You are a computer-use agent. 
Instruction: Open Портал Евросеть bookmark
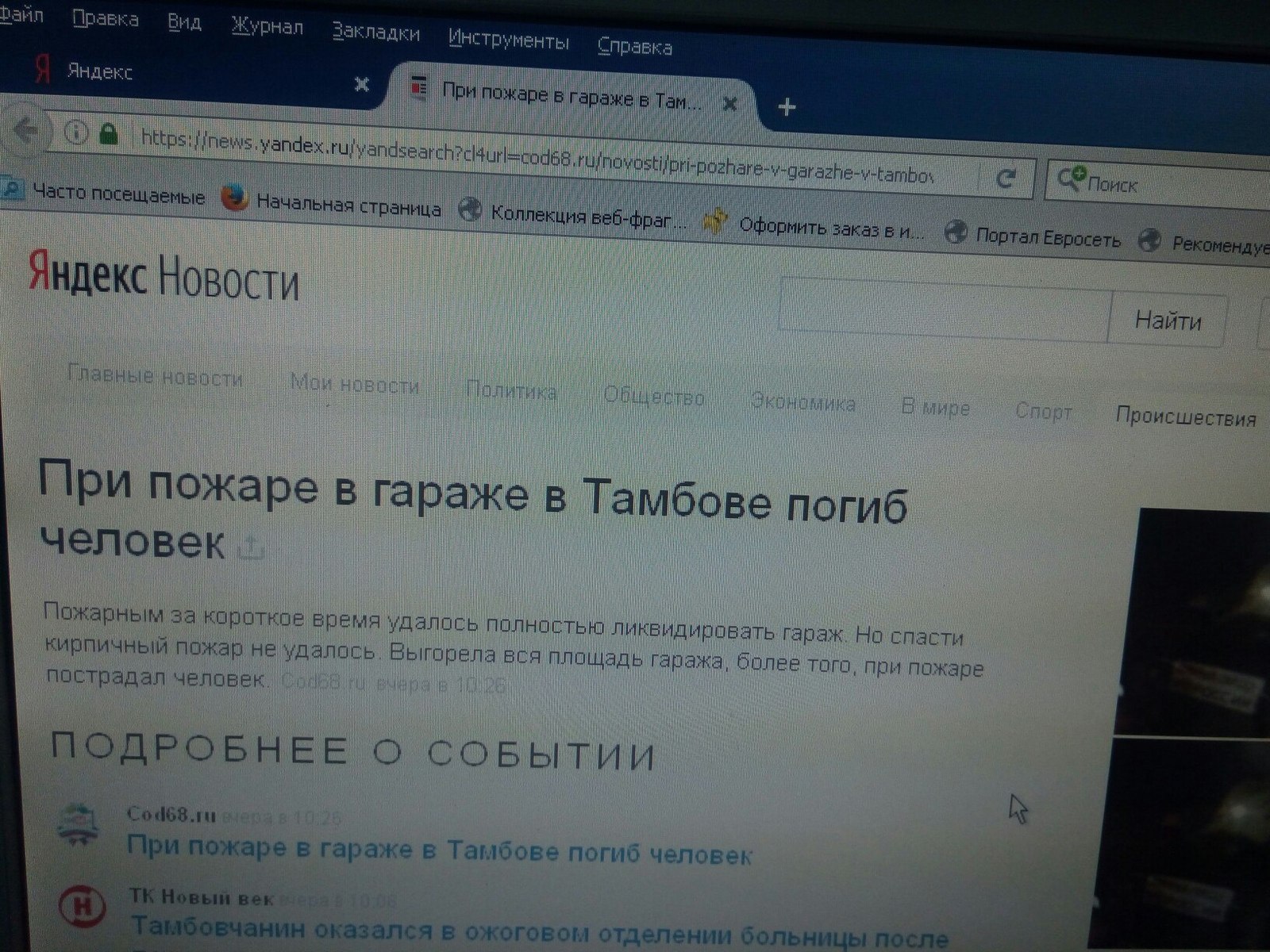[x=1033, y=238]
